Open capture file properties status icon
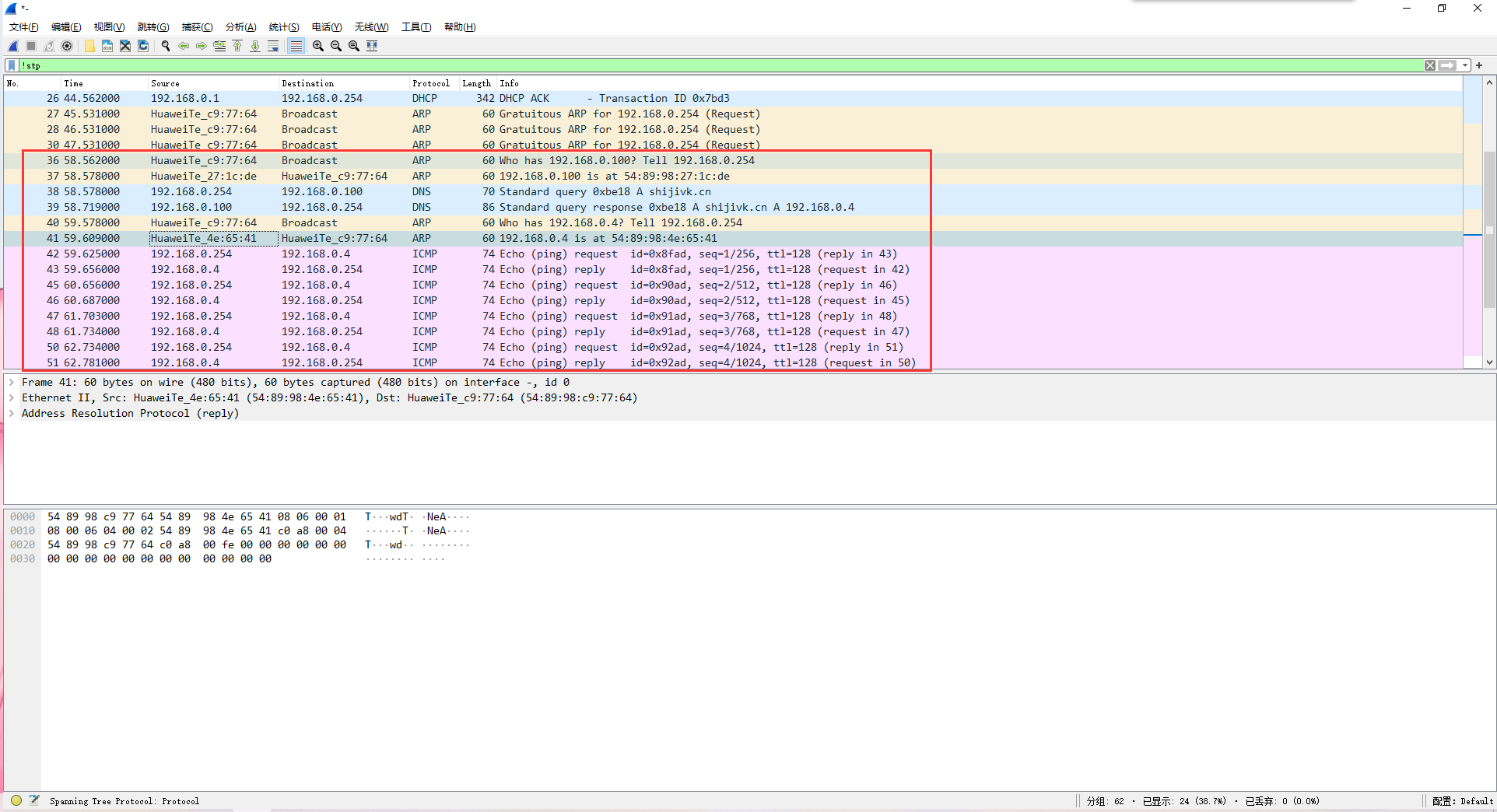This screenshot has width=1497, height=812. click(x=34, y=800)
